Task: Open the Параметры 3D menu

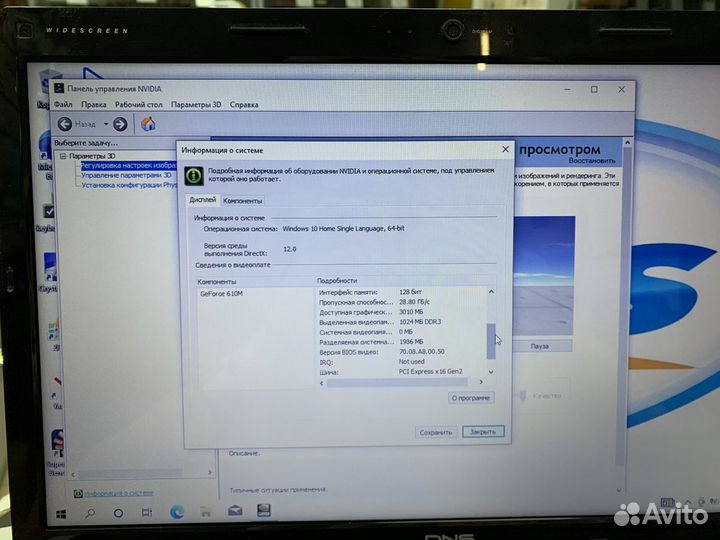Action: [196, 104]
